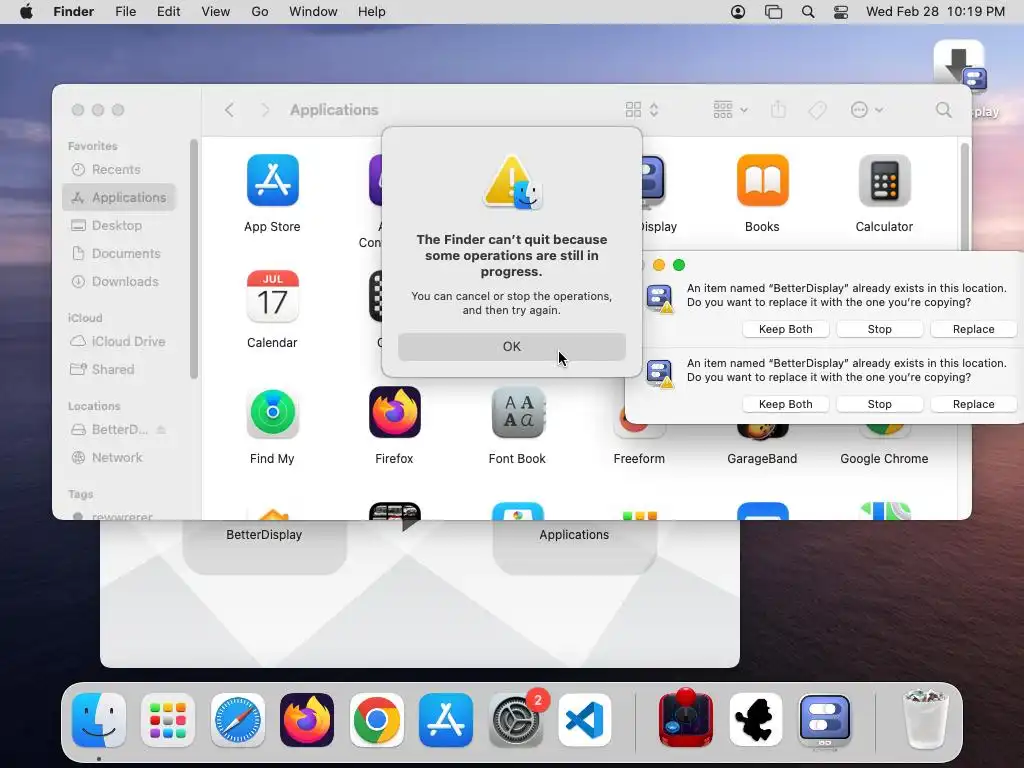This screenshot has width=1024, height=768.
Task: Click the user account icon in menu bar
Action: (738, 12)
